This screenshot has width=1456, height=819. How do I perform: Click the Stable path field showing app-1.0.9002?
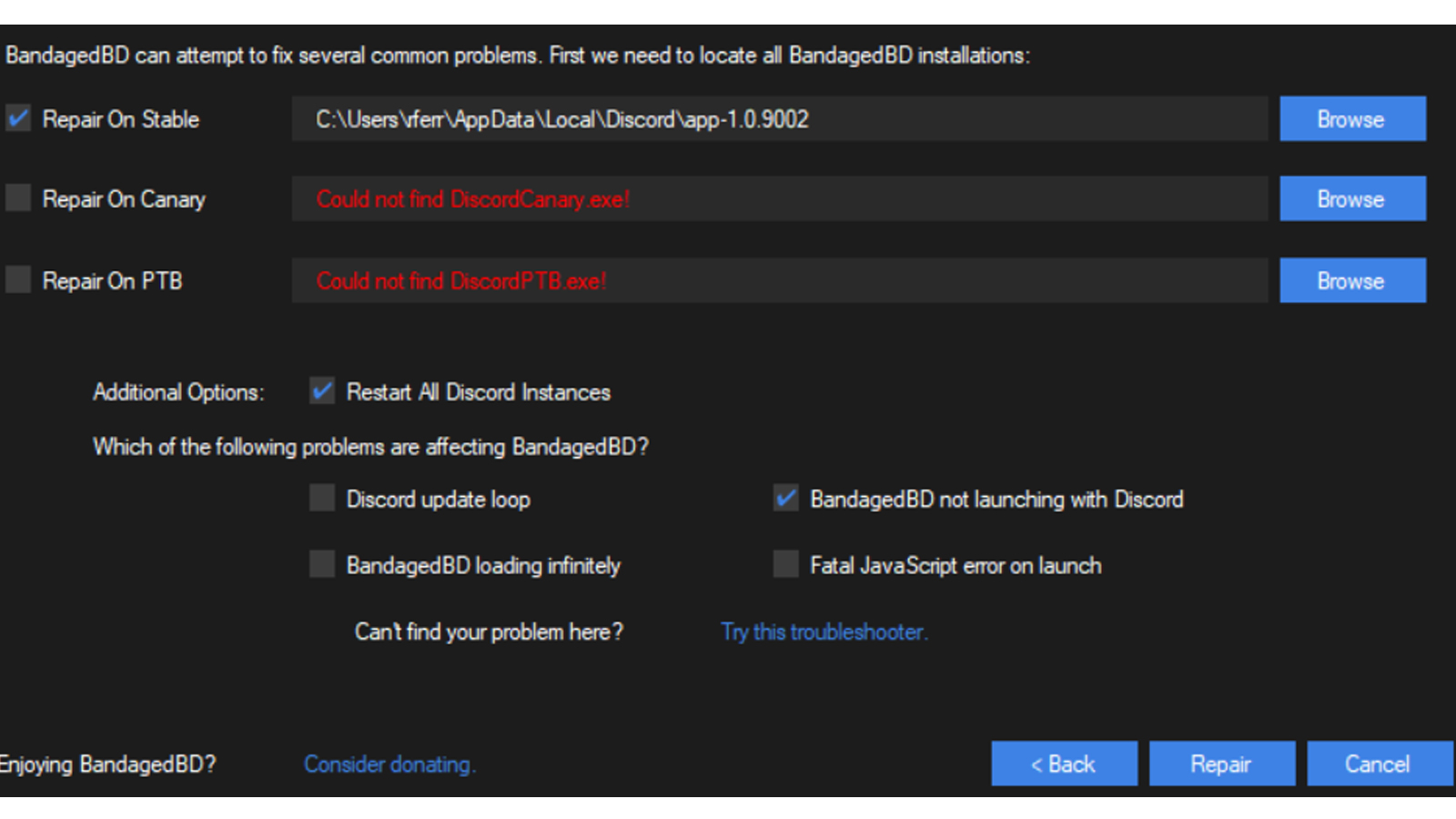point(780,118)
